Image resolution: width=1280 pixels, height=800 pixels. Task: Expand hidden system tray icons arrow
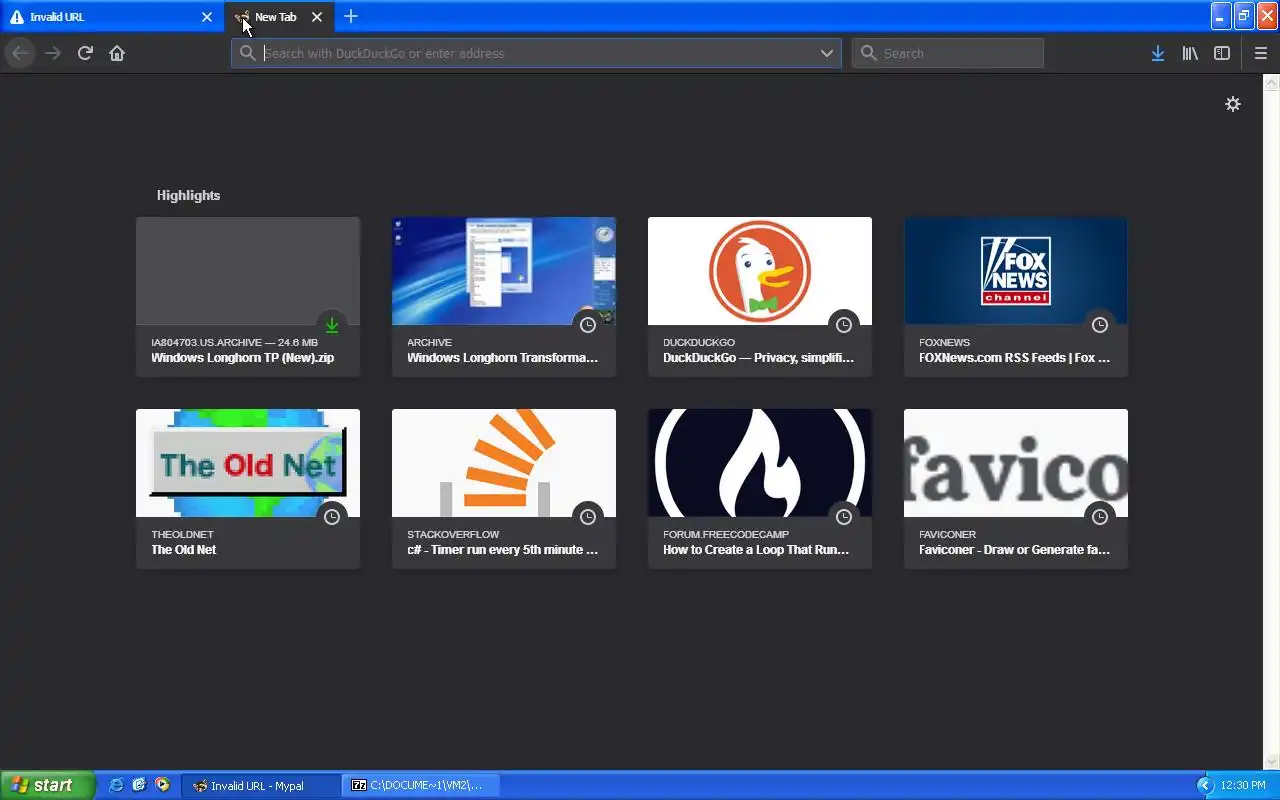tap(1205, 785)
